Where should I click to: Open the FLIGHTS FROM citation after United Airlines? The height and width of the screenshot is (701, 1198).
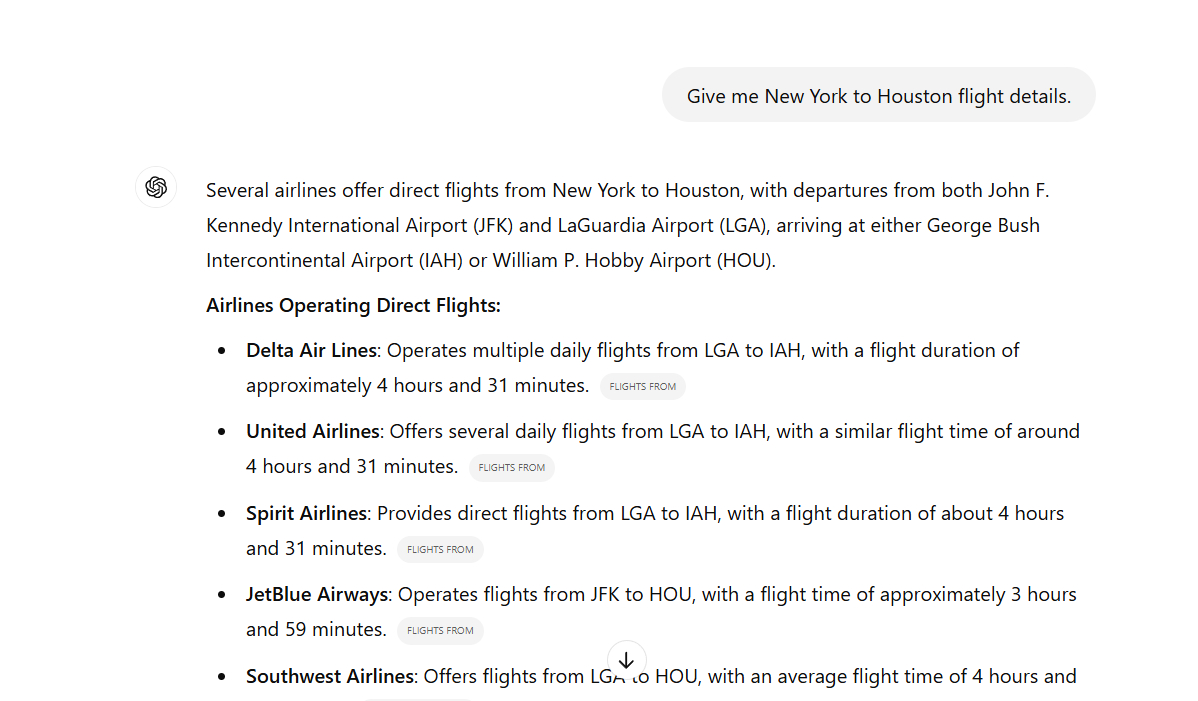pos(511,468)
